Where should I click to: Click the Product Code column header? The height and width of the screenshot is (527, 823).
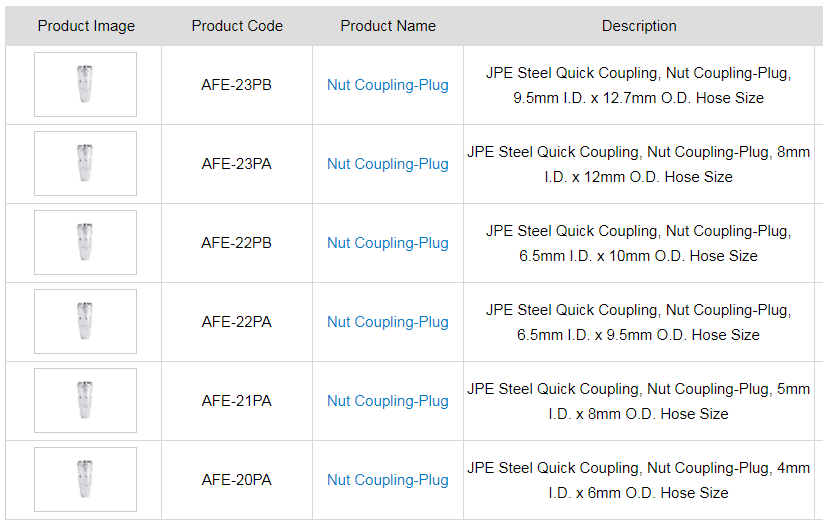coord(237,26)
